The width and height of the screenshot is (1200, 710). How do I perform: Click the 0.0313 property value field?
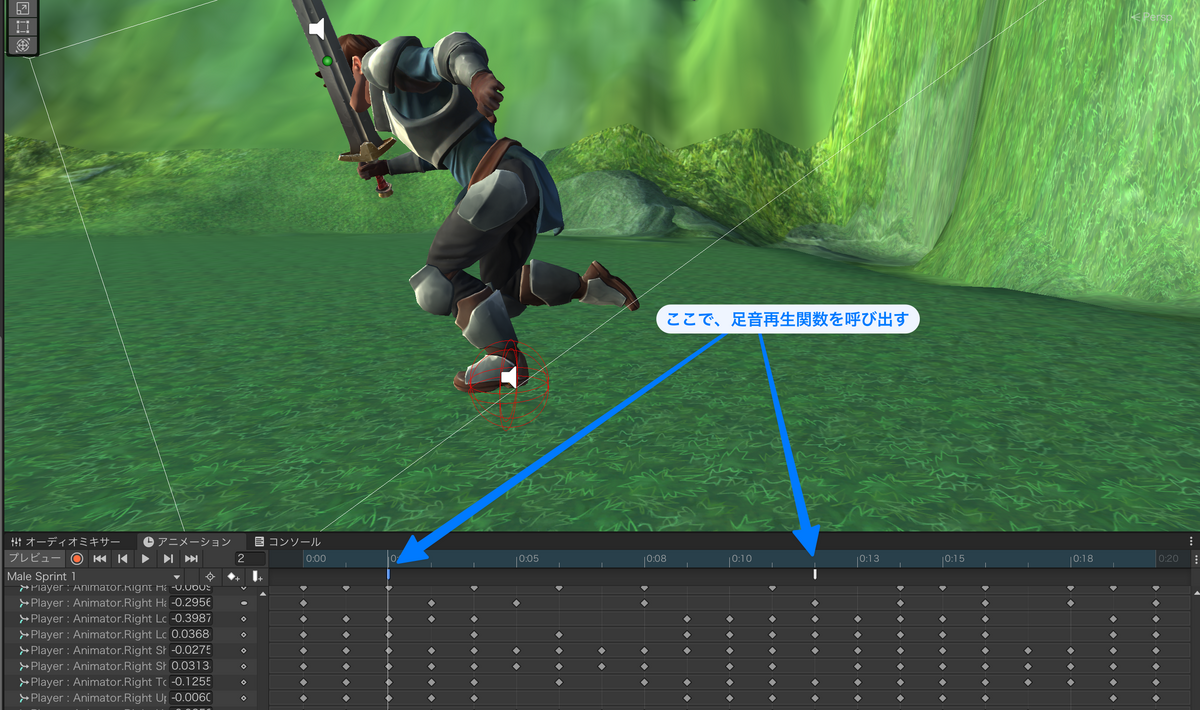click(190, 666)
